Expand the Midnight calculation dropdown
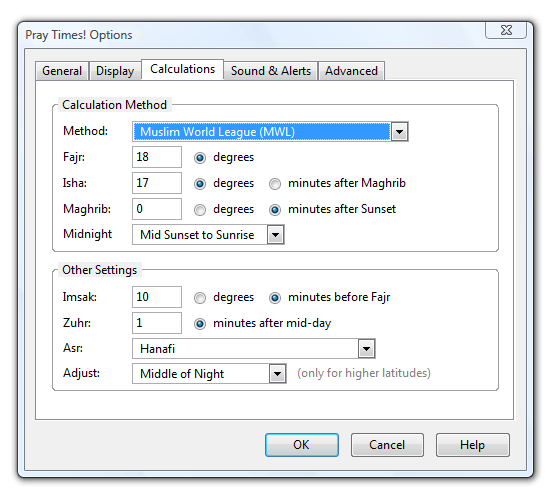 276,235
